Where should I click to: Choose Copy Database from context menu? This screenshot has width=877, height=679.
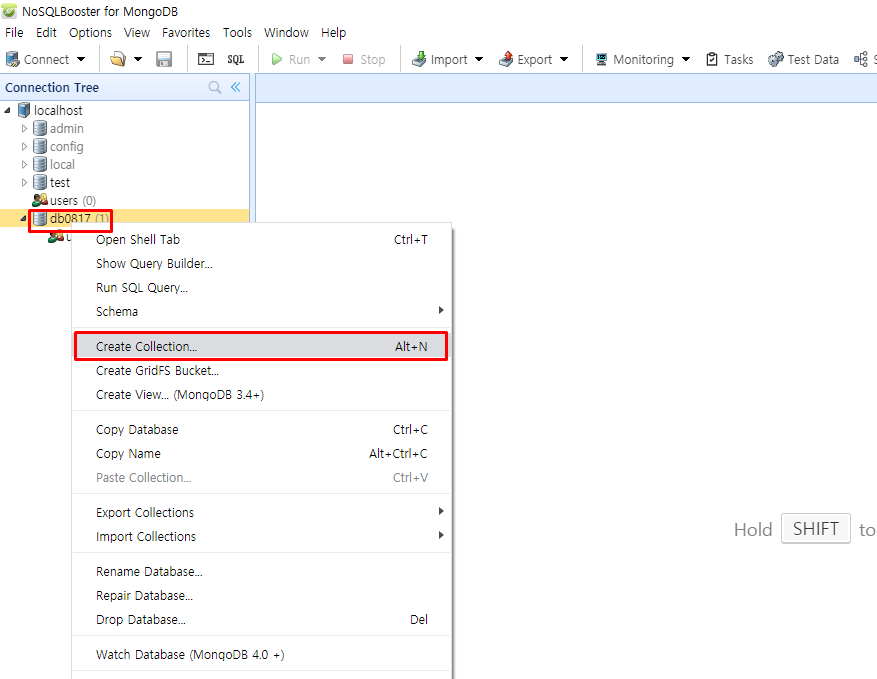coord(261,430)
